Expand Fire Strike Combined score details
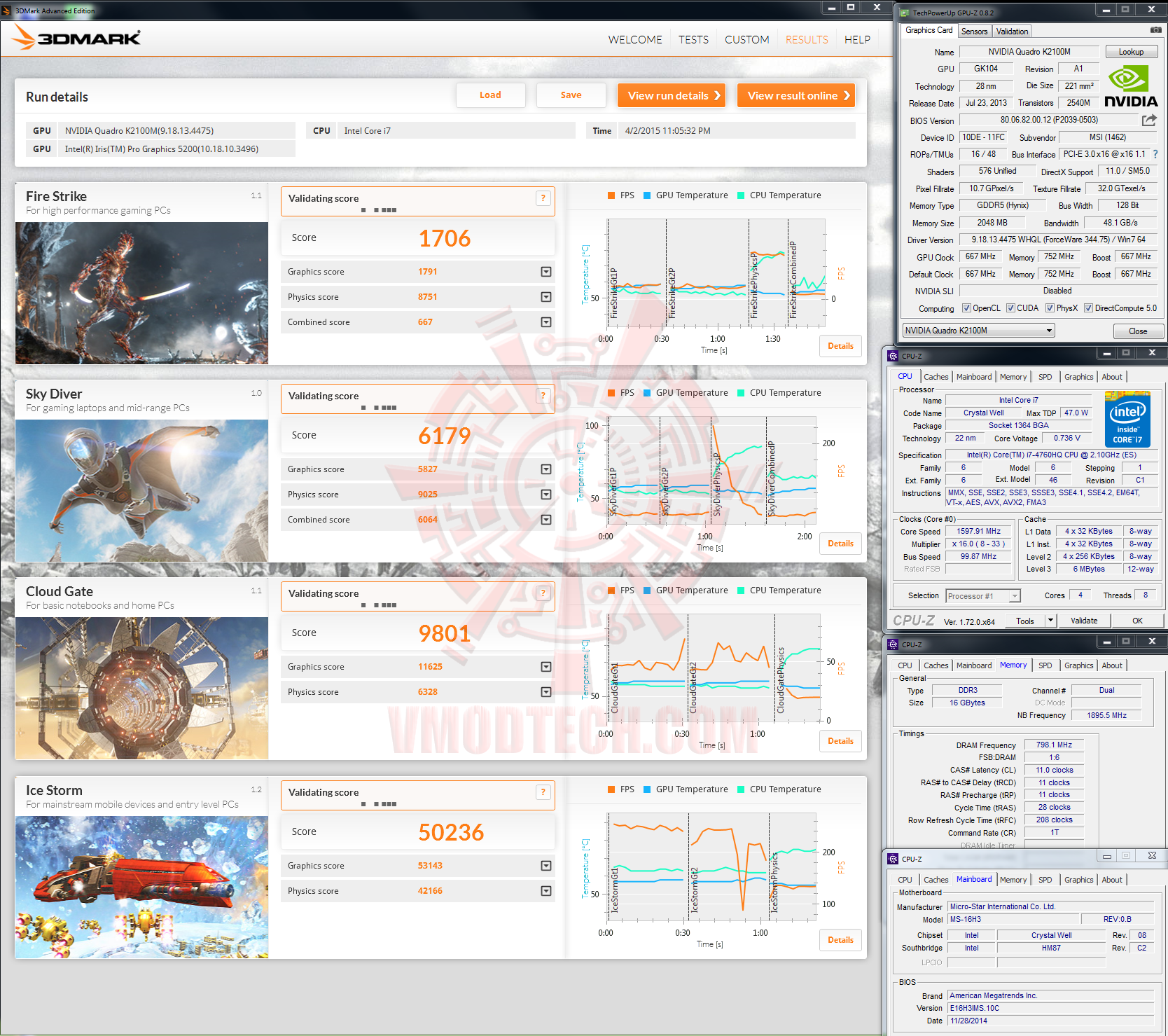This screenshot has height=1036, width=1168. (x=546, y=322)
